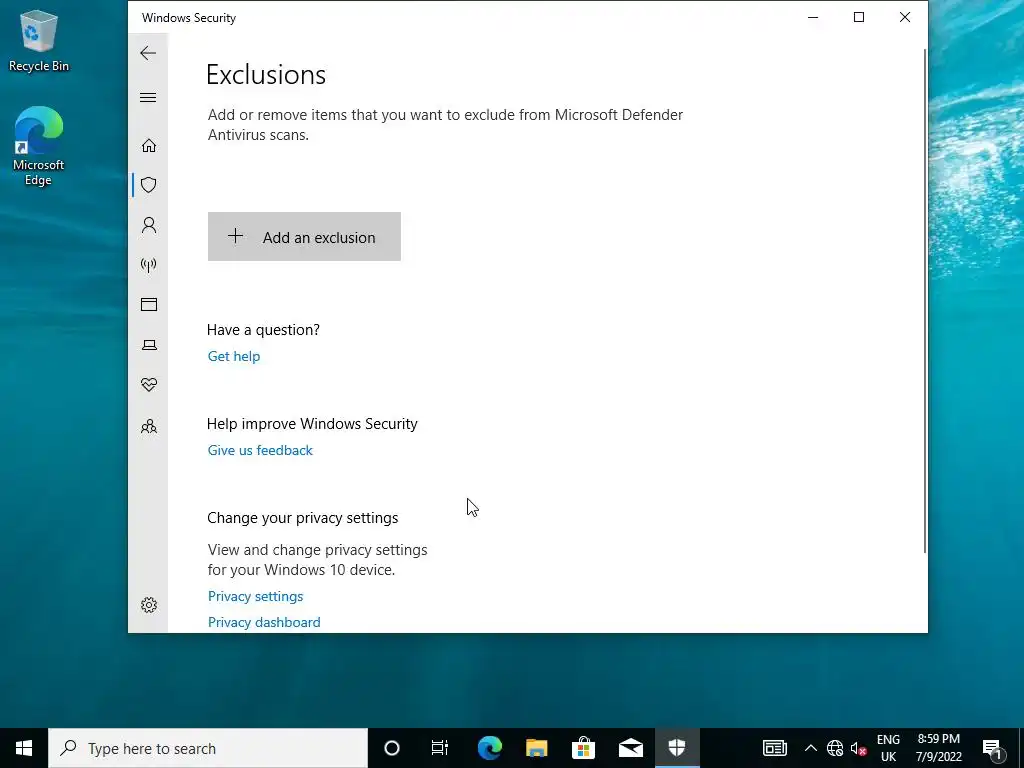Open the Home icon in sidebar
Screen dimensions: 1024x768
tap(149, 145)
